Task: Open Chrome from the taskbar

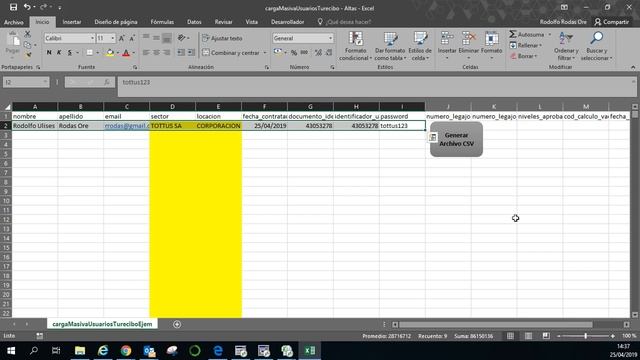Action: (x=126, y=351)
